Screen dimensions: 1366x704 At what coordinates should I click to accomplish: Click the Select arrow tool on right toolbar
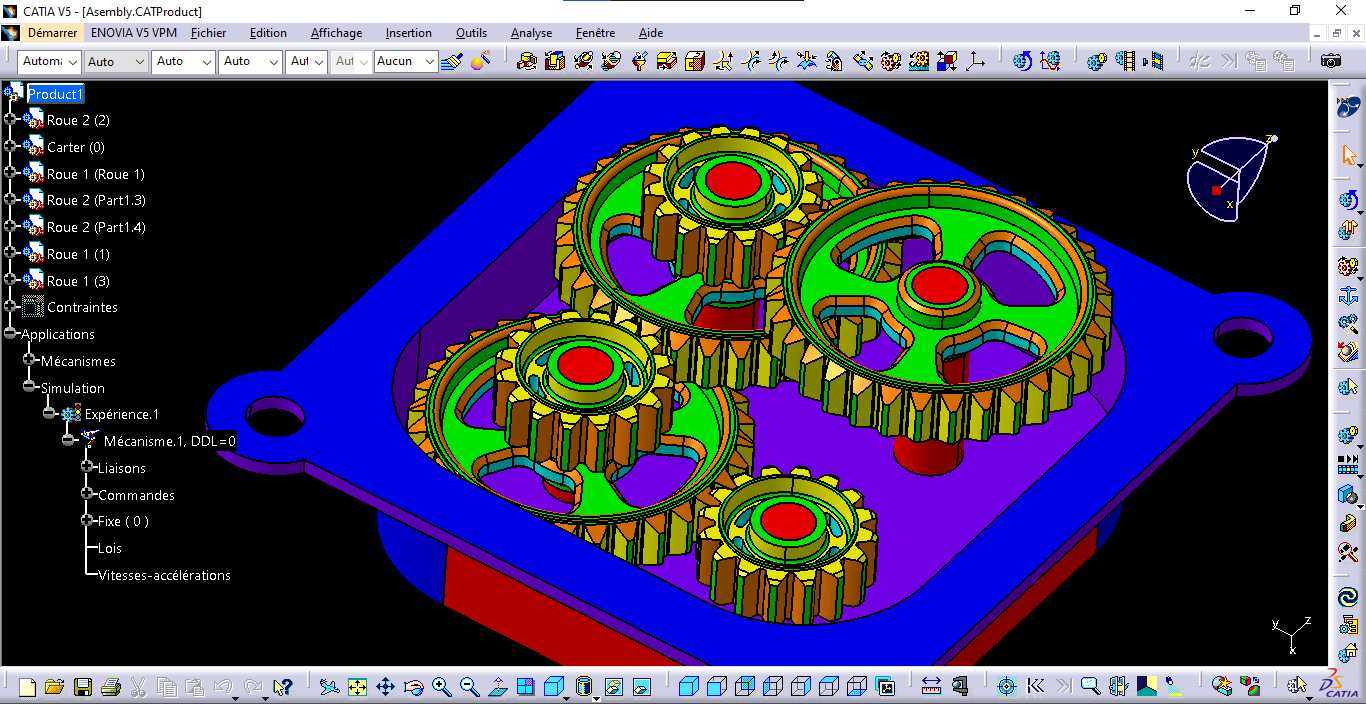(1348, 155)
